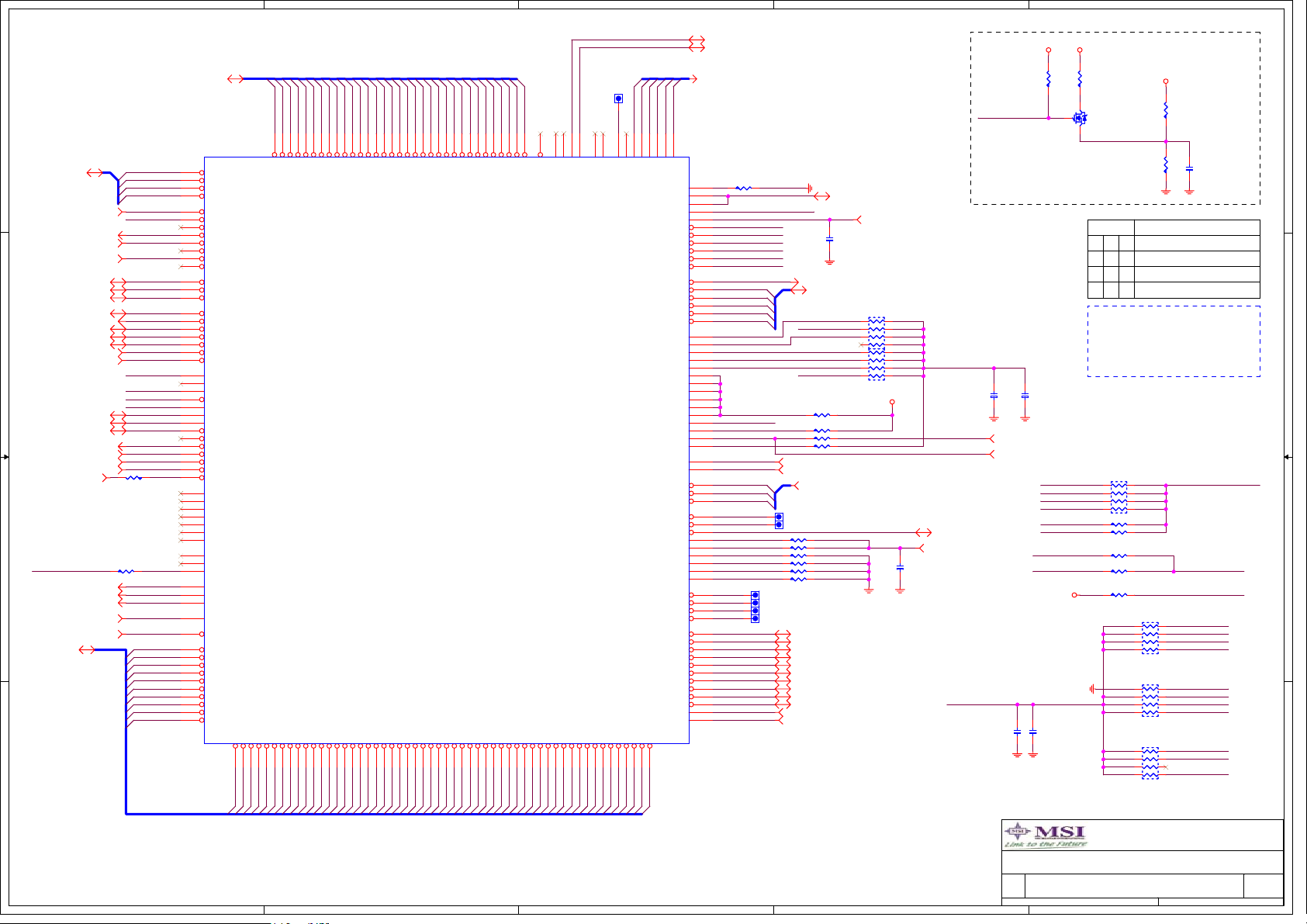Select the MOSFET transistor symbol in the dashed box
Viewport: 1307px width, 924px height.
pyautogui.click(x=1080, y=118)
